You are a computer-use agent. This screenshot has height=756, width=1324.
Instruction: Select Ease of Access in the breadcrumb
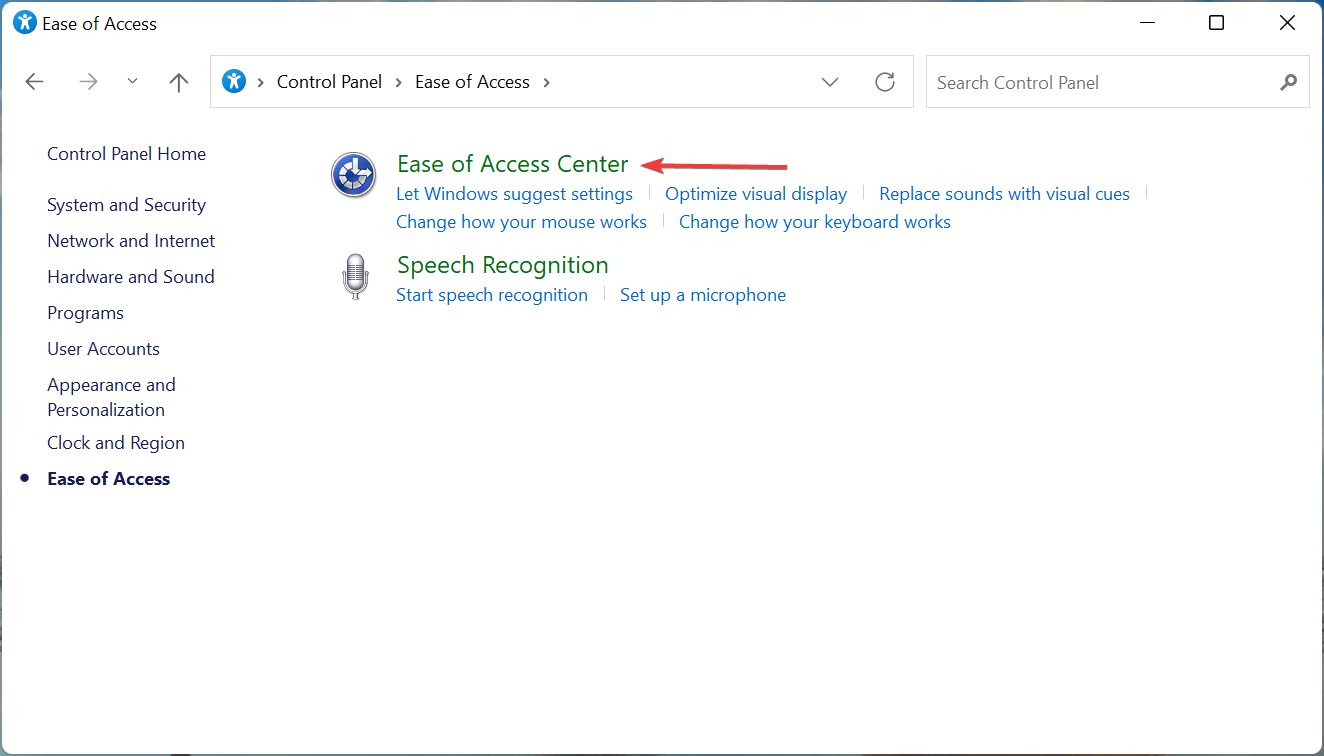(472, 82)
